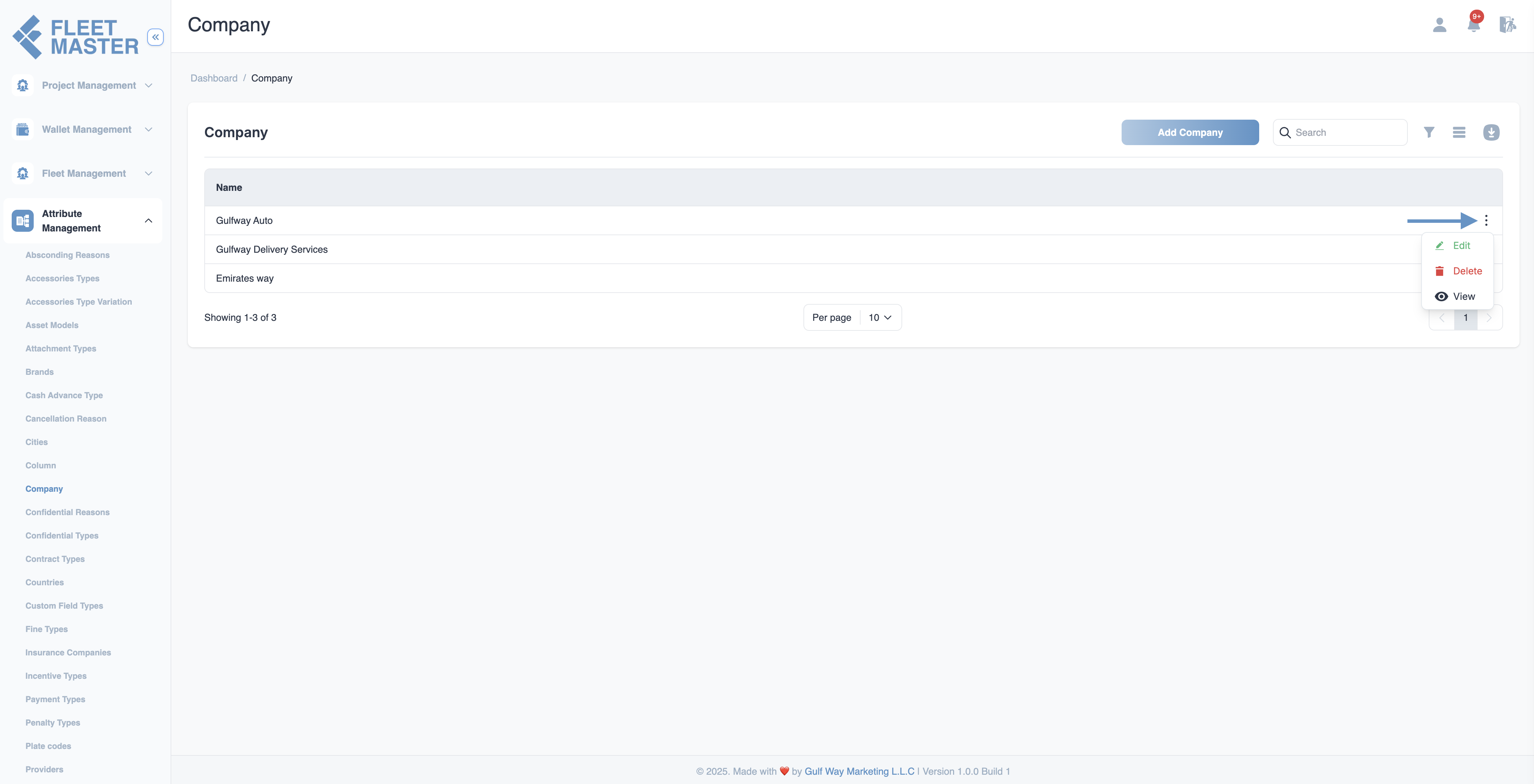Screen dimensions: 1534x784
Task: Collapse the sidebar with double-chevron button
Action: click(x=155, y=37)
